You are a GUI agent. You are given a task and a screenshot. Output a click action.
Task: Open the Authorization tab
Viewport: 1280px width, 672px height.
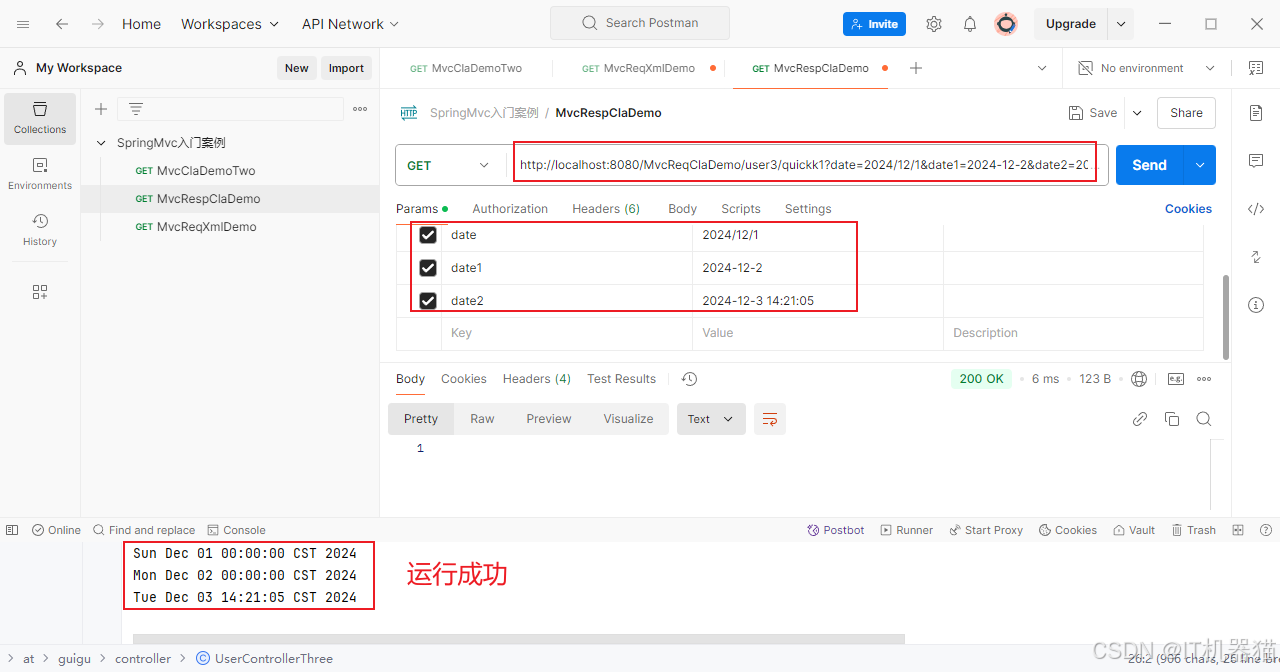coord(510,209)
